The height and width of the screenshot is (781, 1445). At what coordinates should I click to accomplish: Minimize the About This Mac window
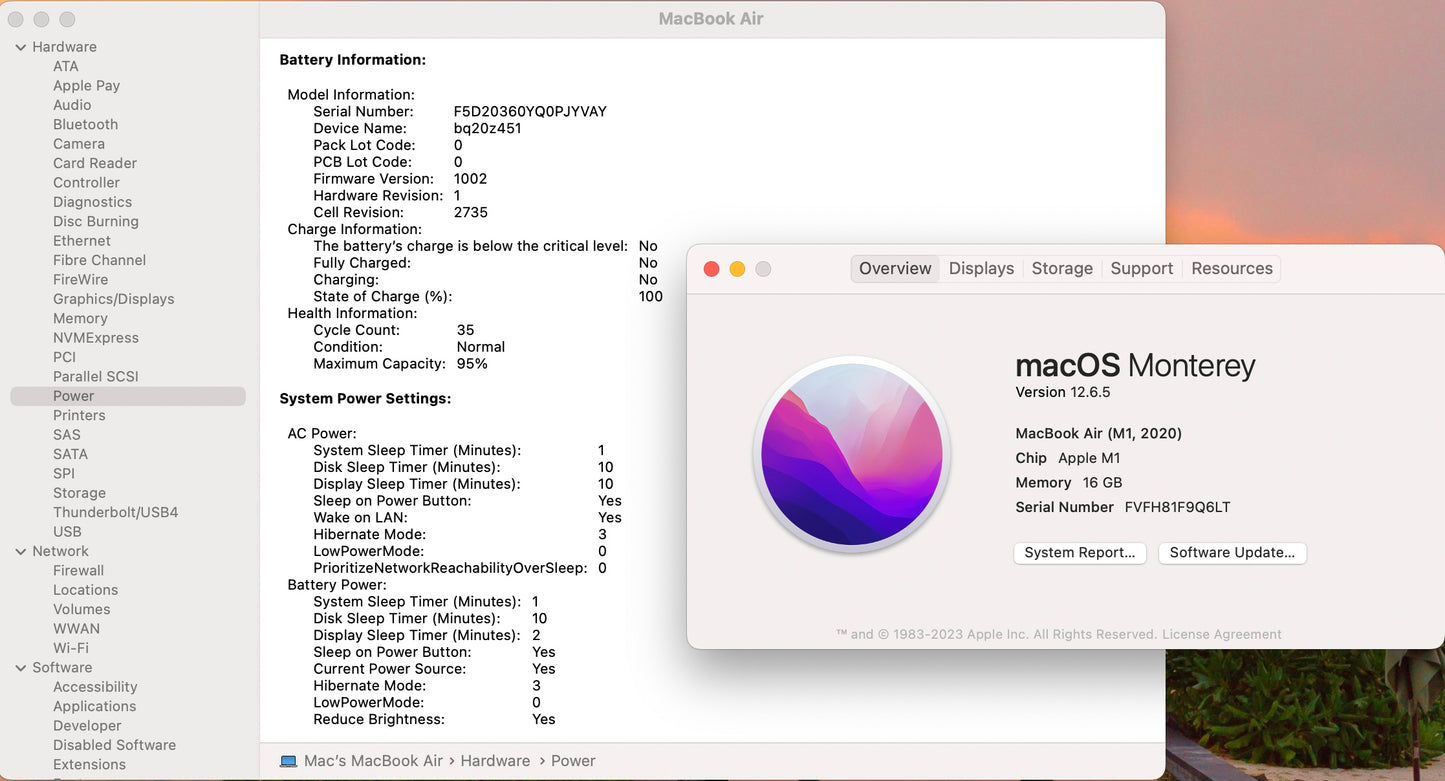(x=737, y=269)
